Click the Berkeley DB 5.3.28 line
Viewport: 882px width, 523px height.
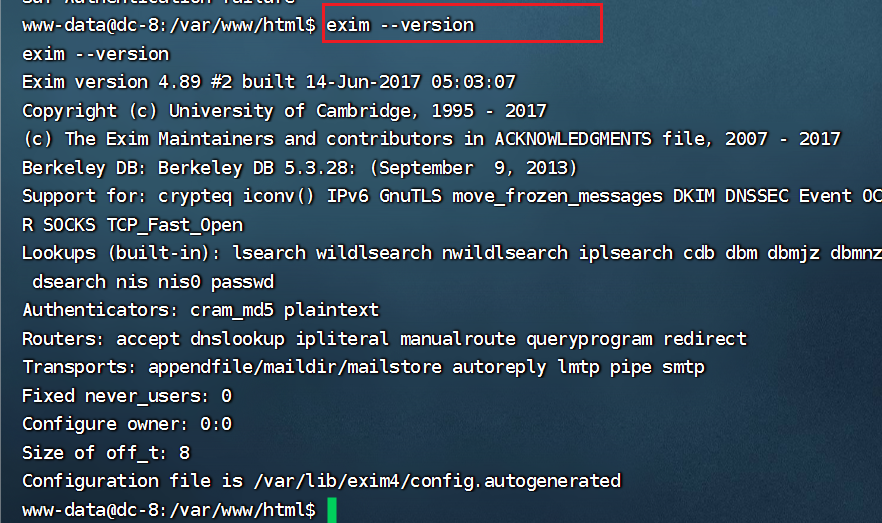tap(300, 168)
